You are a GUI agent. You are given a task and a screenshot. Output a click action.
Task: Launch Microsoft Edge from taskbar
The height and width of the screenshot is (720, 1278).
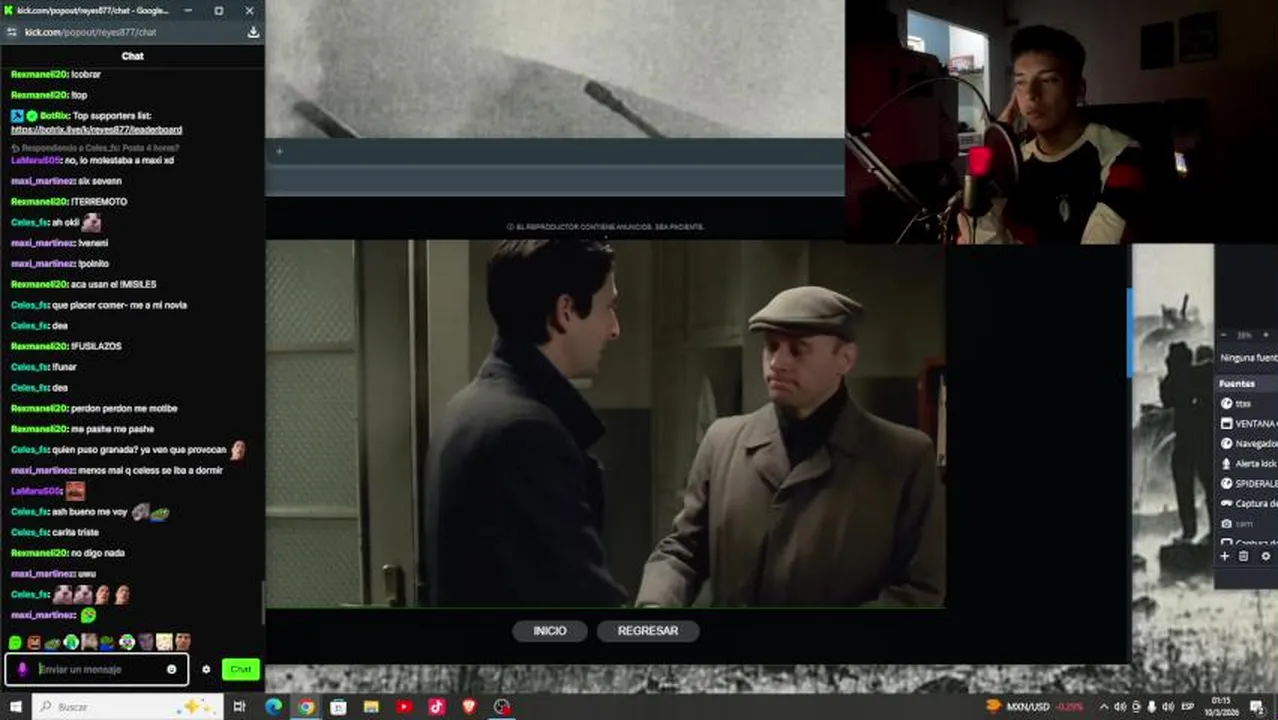pos(274,707)
